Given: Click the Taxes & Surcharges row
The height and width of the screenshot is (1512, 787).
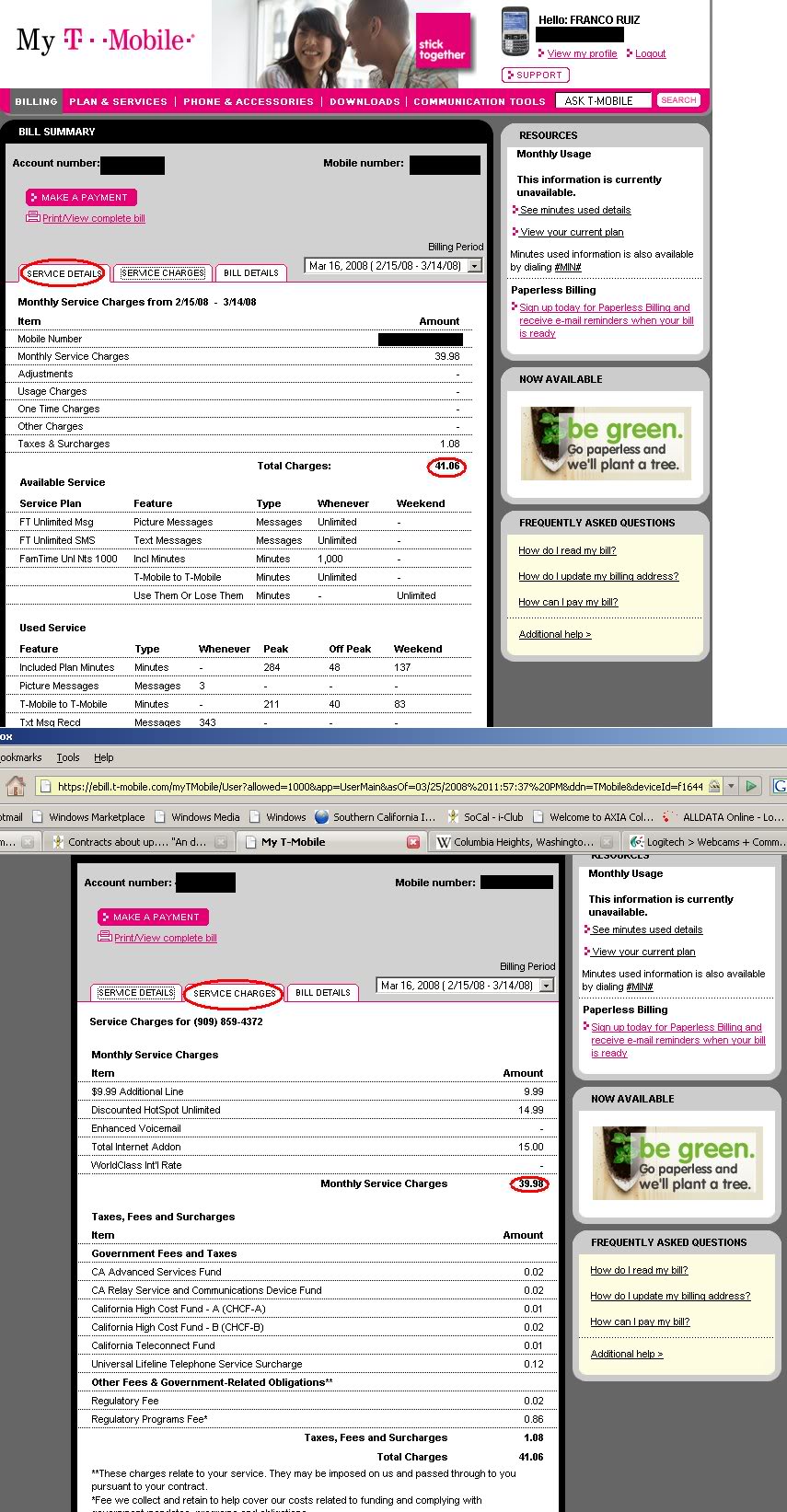Looking at the screenshot, I should tap(239, 444).
